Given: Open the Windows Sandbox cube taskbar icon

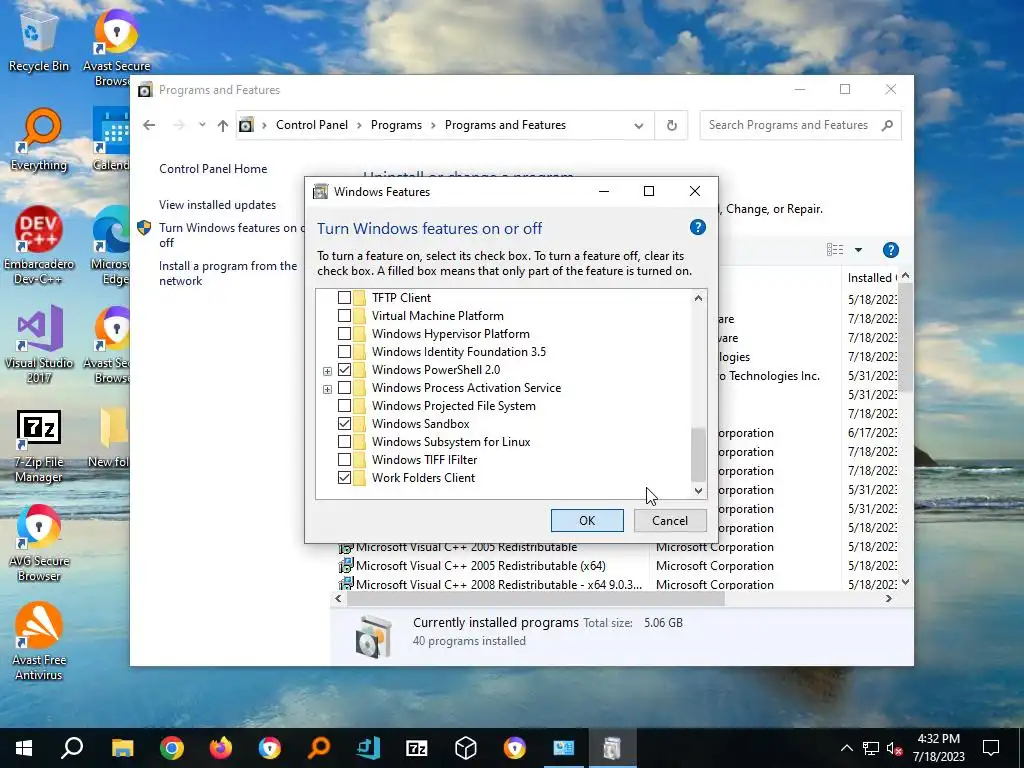Looking at the screenshot, I should (x=466, y=748).
